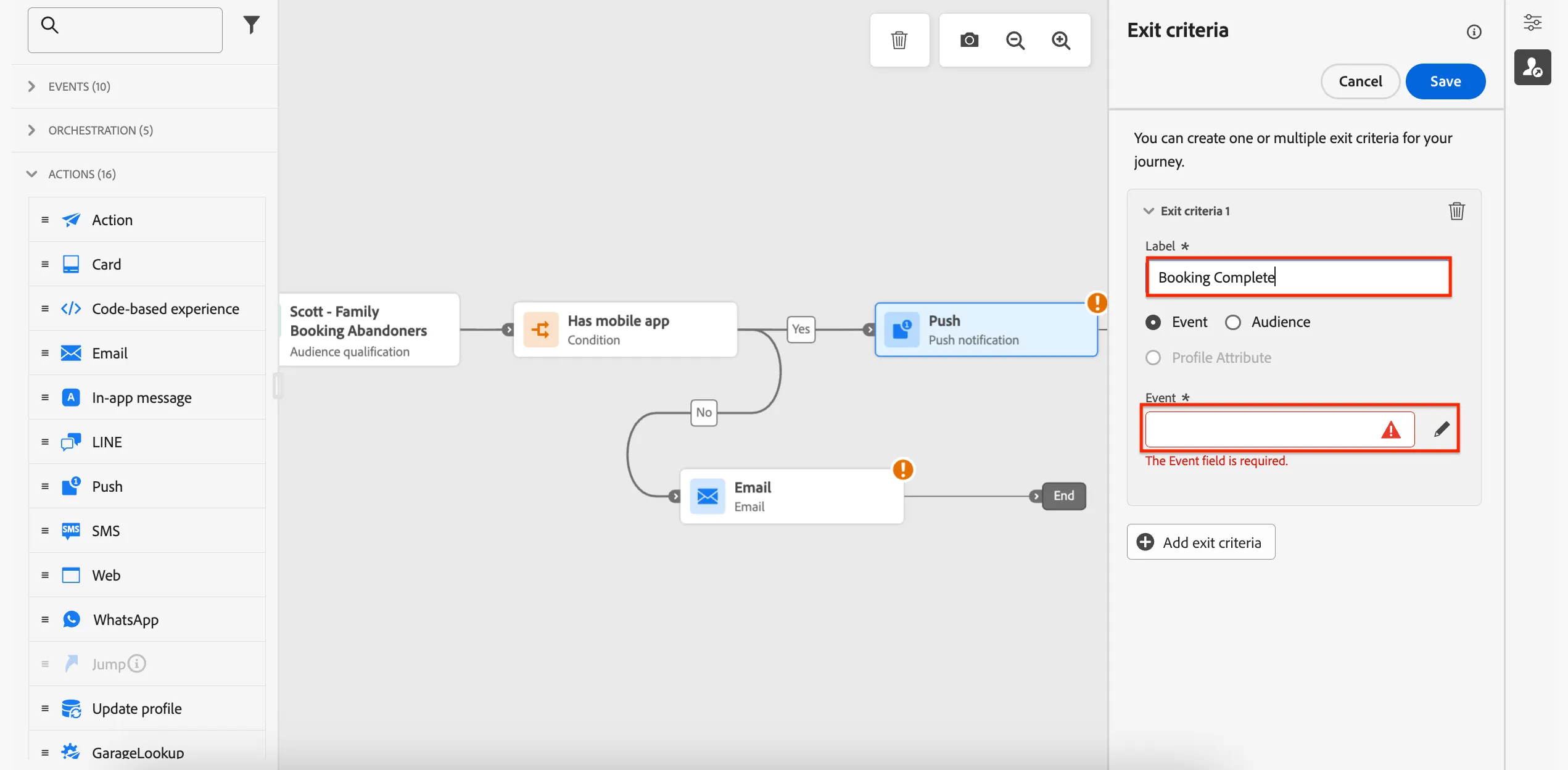The height and width of the screenshot is (770, 1568).
Task: Take a canvas snapshot with the camera icon
Action: click(969, 40)
